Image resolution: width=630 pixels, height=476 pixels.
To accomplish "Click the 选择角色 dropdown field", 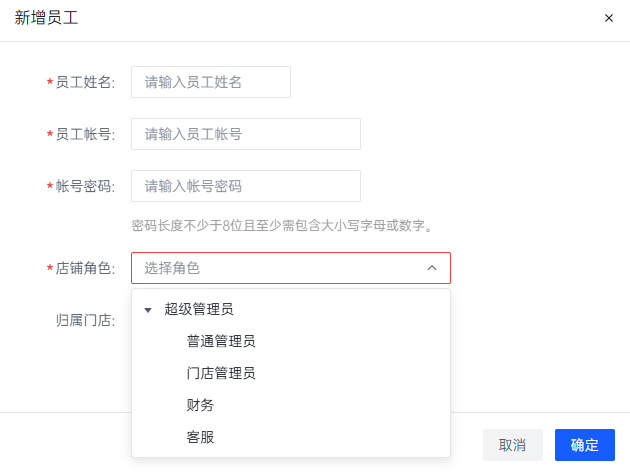I will point(280,268).
